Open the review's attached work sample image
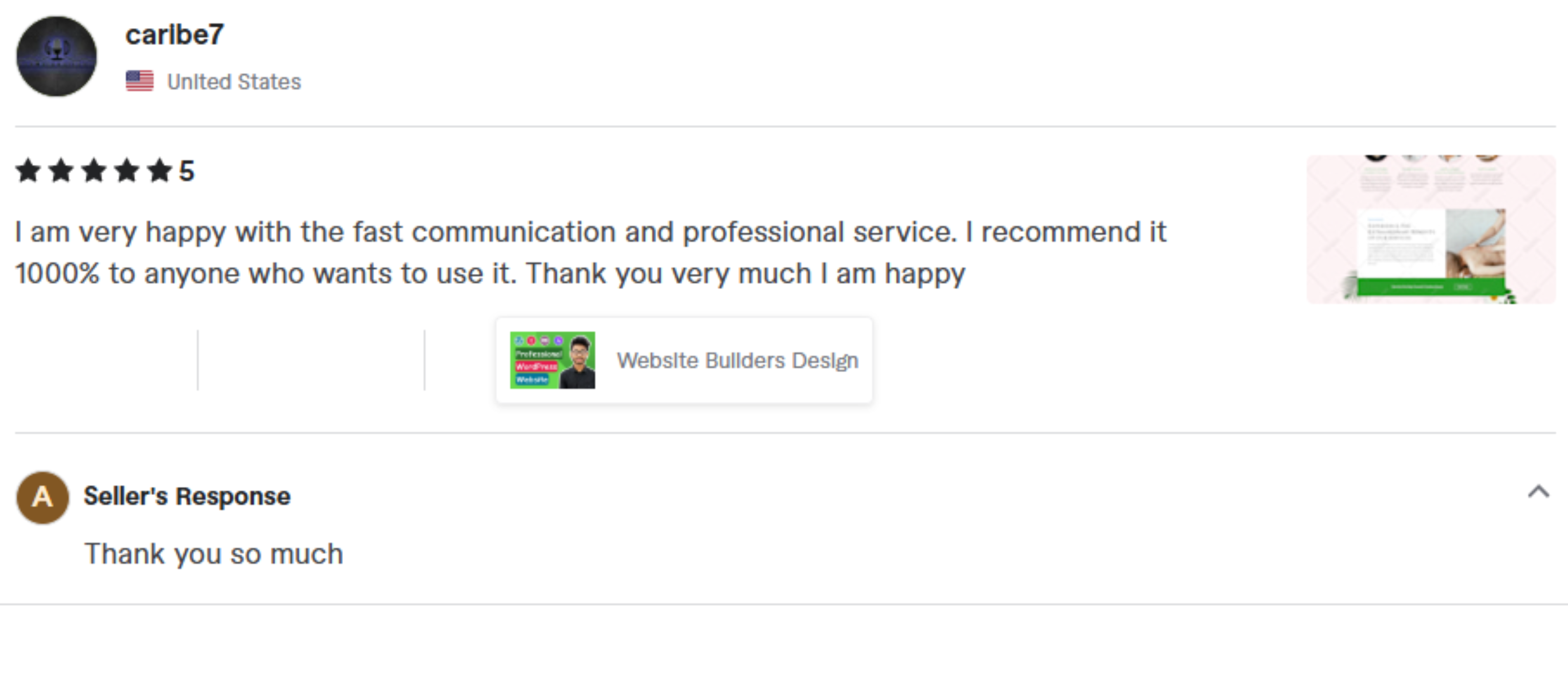This screenshot has width=1568, height=688. (1430, 229)
